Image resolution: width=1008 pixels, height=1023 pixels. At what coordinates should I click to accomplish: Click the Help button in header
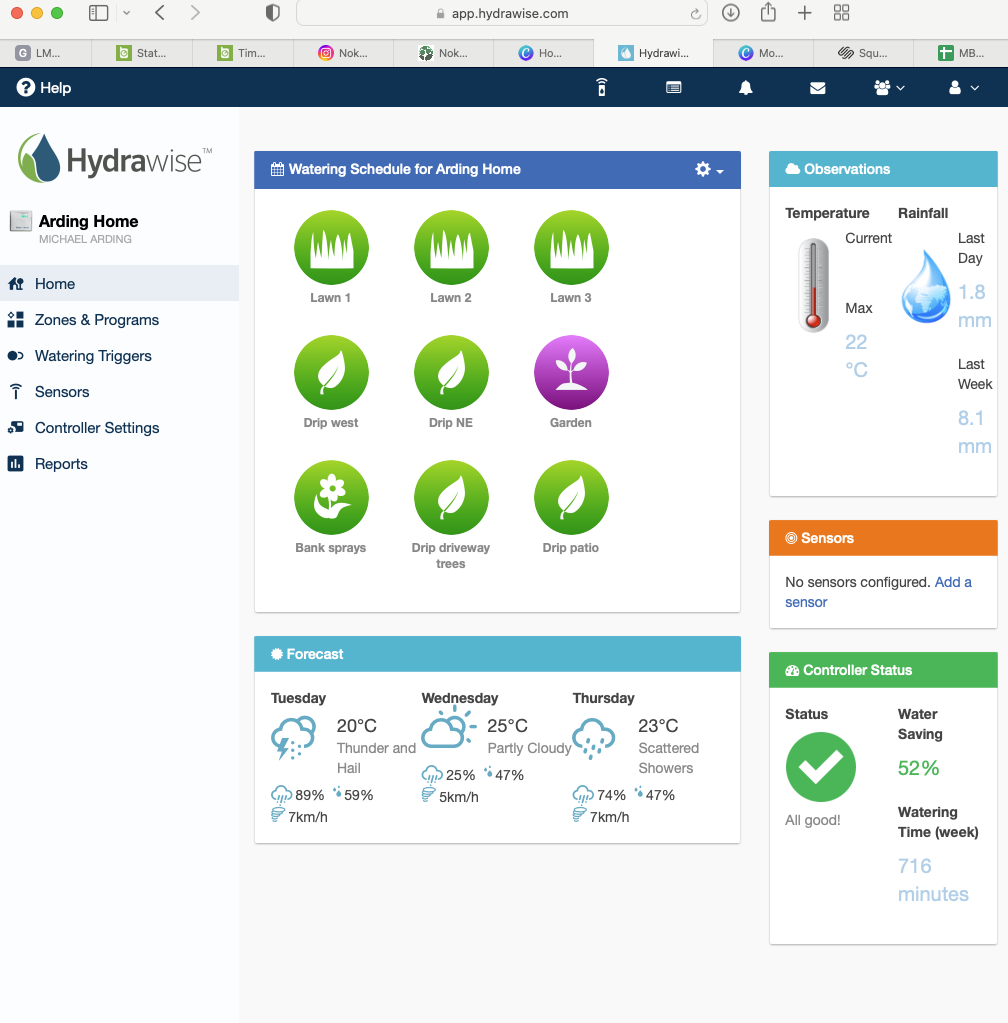tap(44, 88)
